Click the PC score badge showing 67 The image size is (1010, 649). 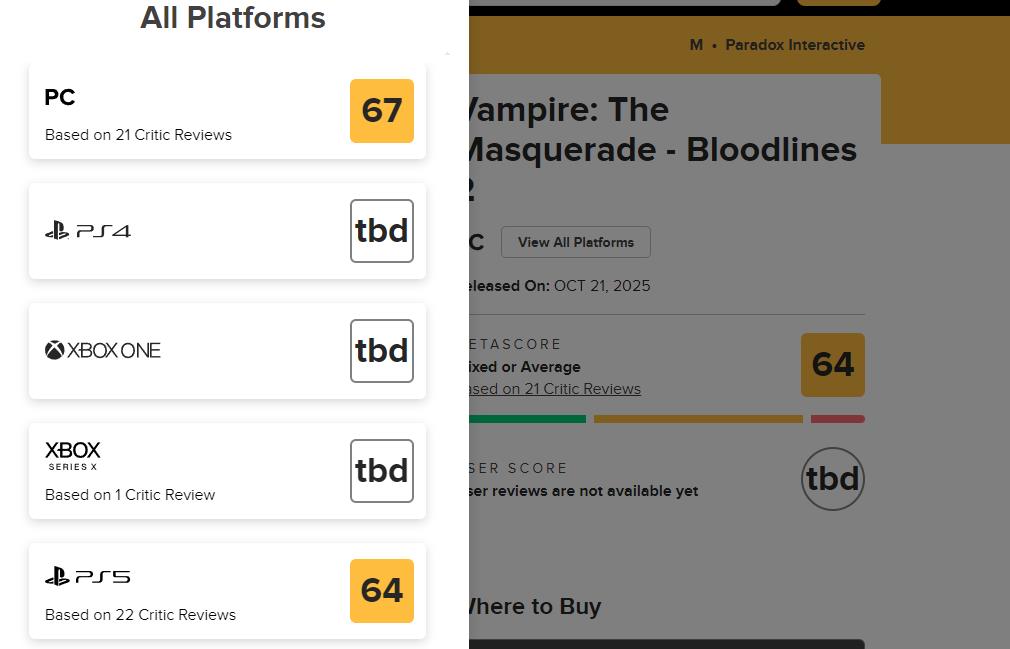click(x=382, y=111)
